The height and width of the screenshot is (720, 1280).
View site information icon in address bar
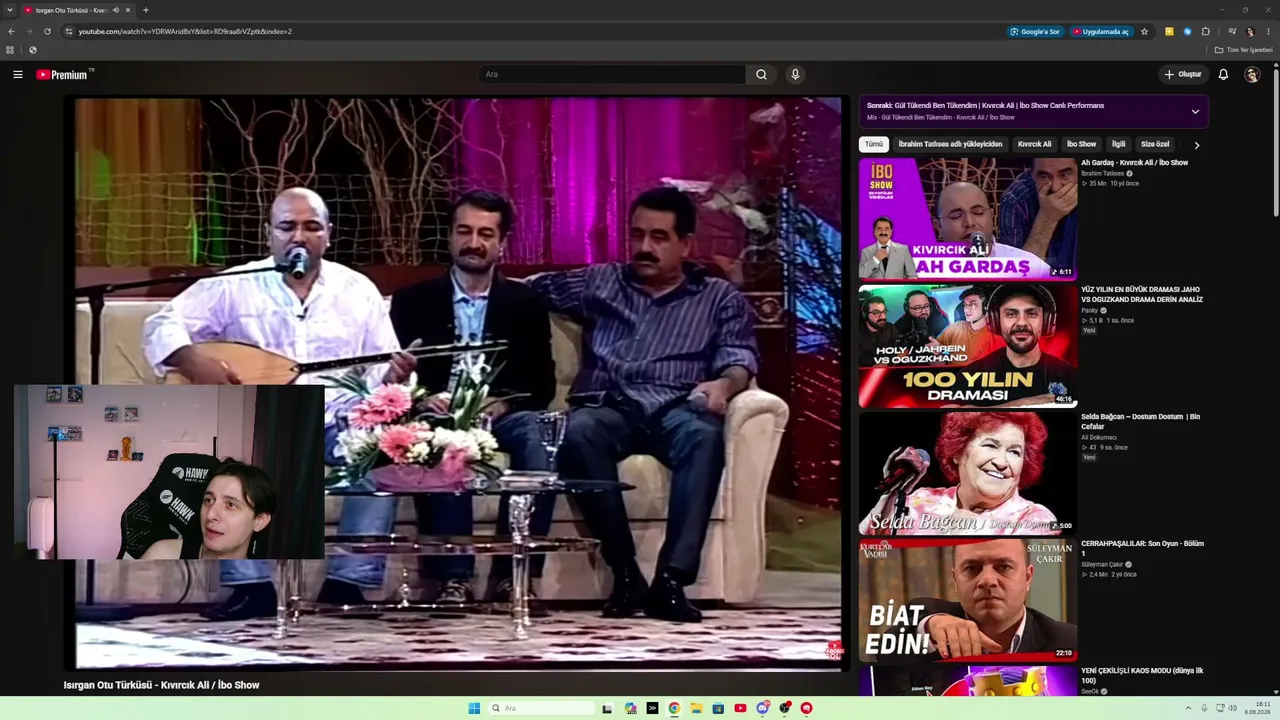point(69,31)
